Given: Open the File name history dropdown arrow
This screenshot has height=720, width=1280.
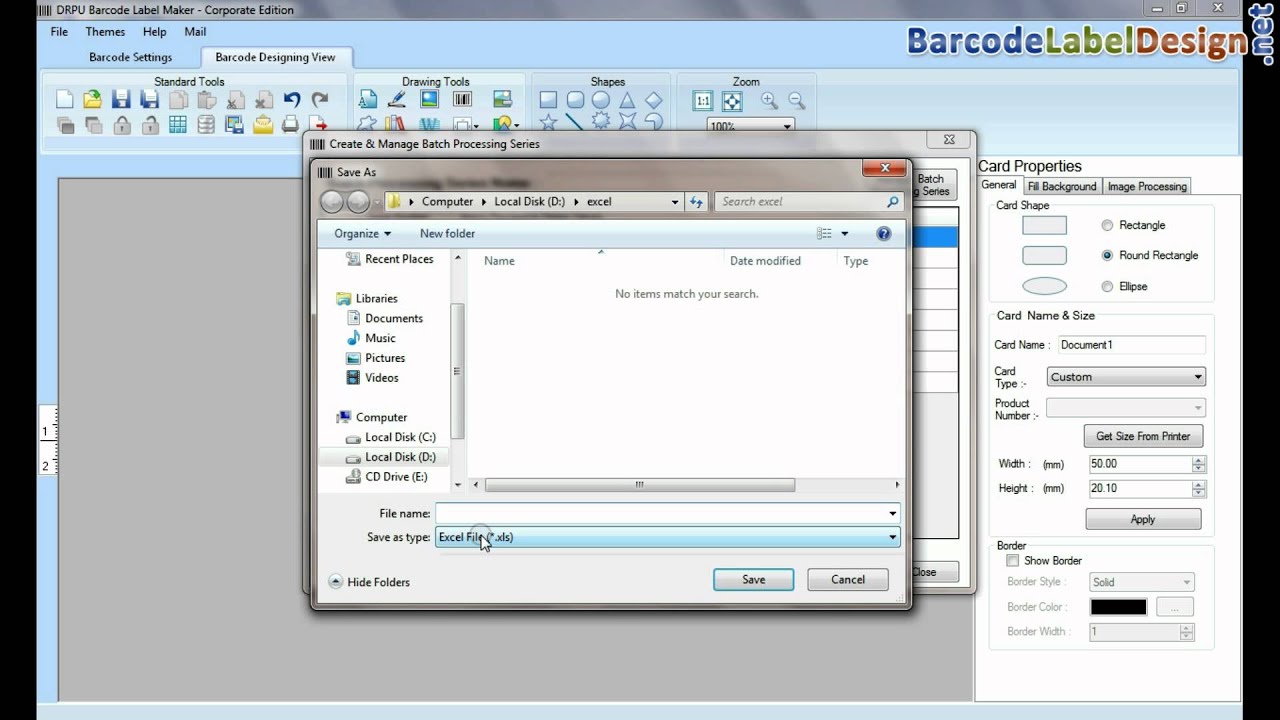Looking at the screenshot, I should click(x=892, y=513).
